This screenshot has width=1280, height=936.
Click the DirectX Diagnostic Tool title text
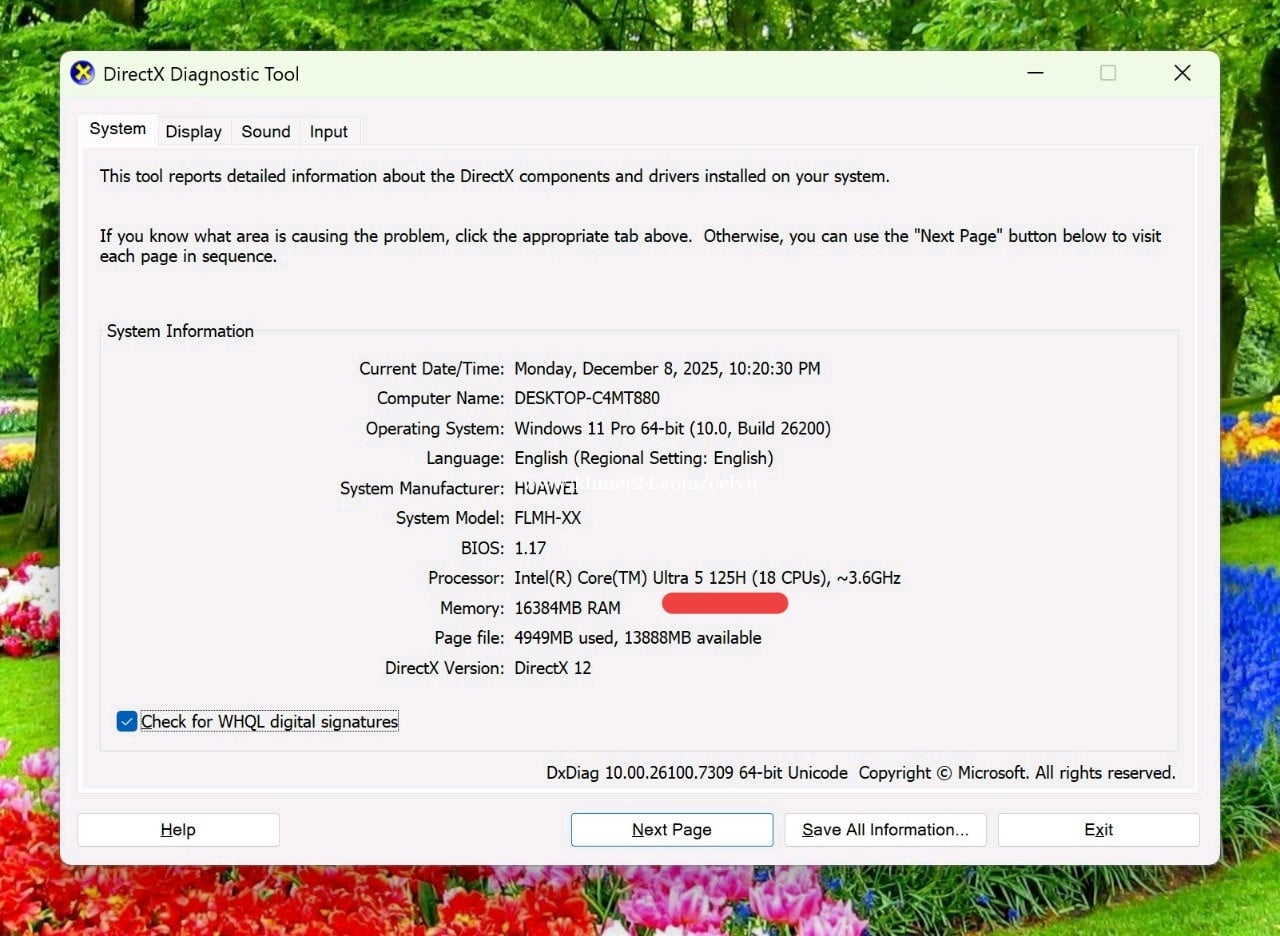201,74
